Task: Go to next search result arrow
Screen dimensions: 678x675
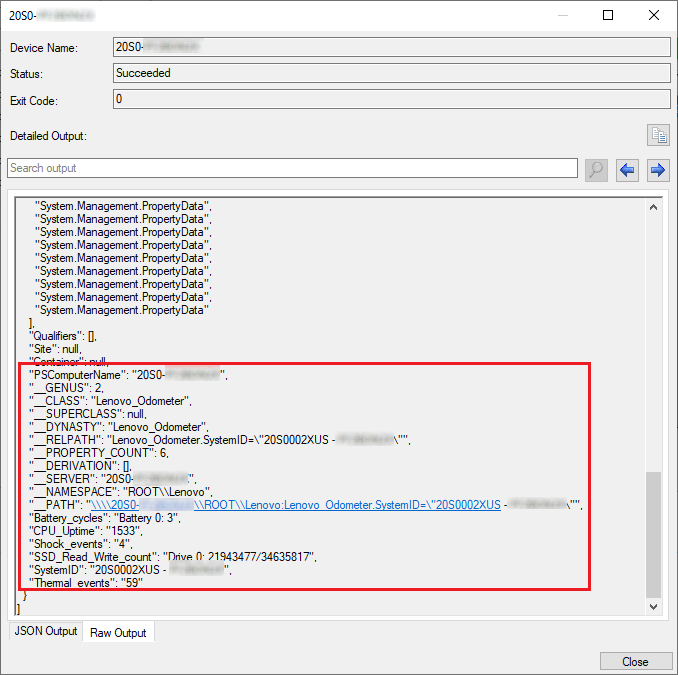Action: point(658,170)
